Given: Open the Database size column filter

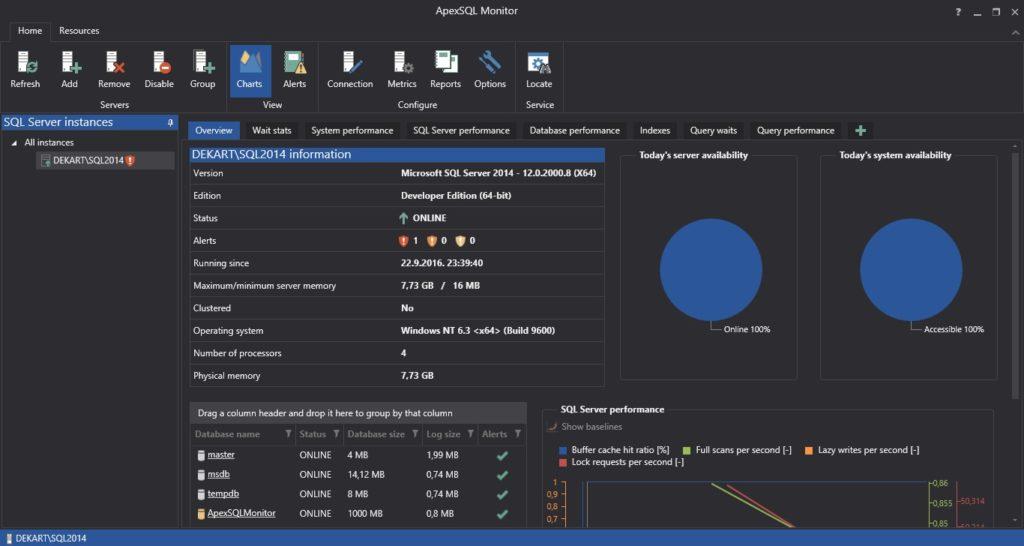Looking at the screenshot, I should click(x=415, y=434).
